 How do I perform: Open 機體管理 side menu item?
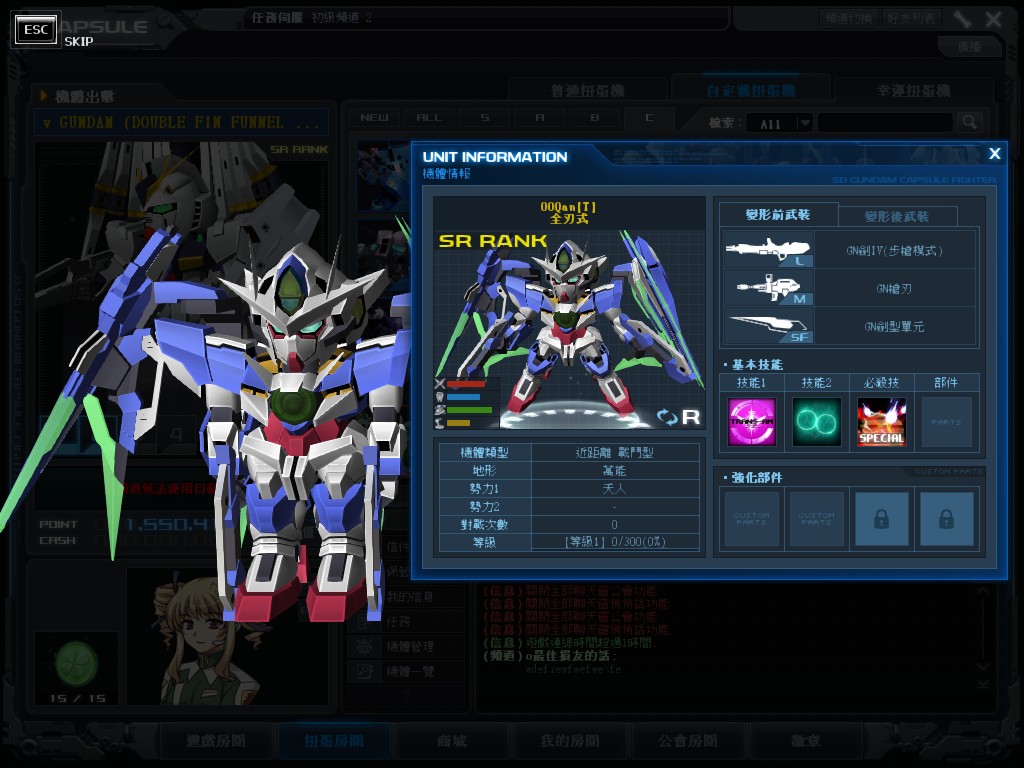click(407, 647)
